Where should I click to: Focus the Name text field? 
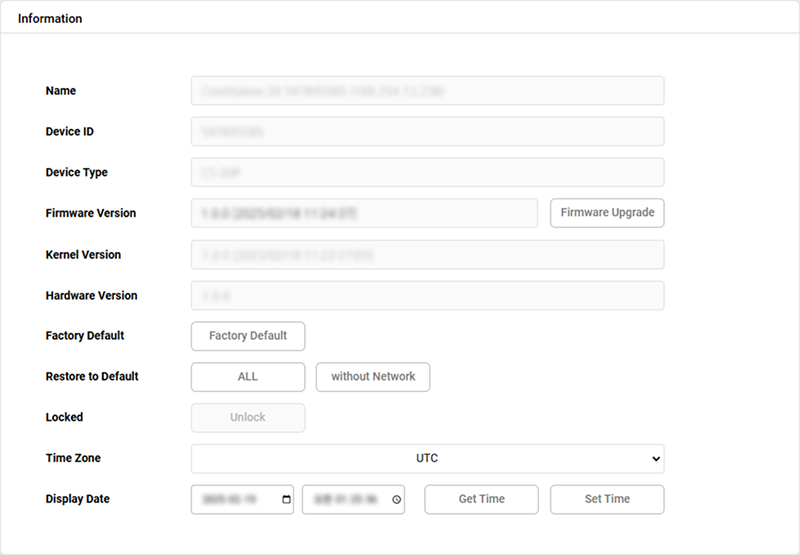coord(427,91)
